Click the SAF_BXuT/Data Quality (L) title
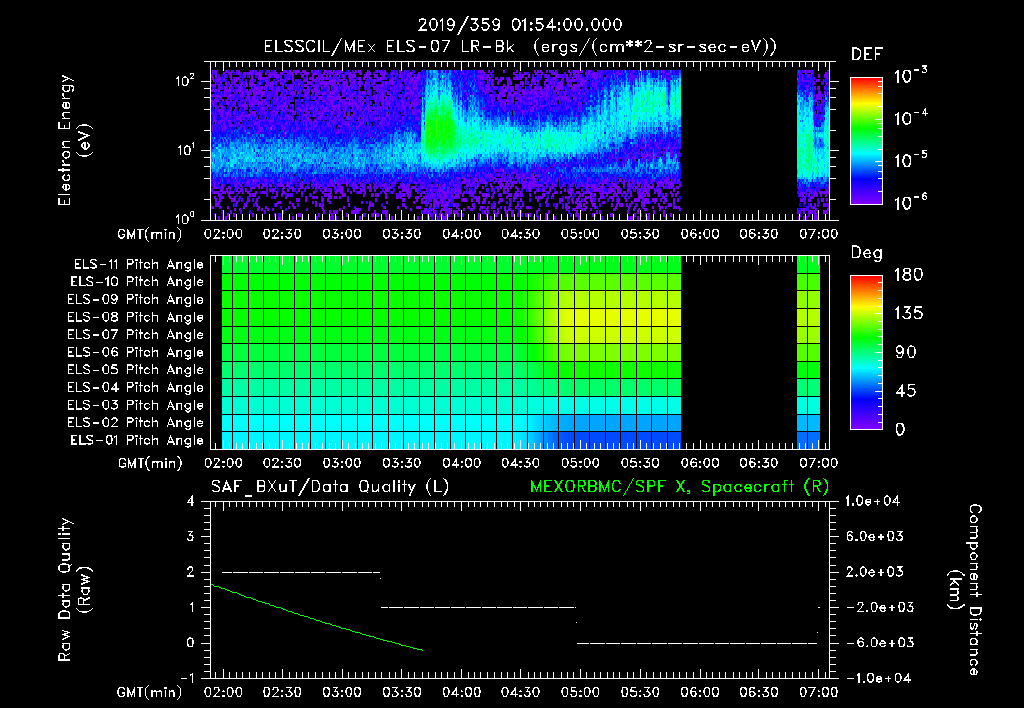Image resolution: width=1024 pixels, height=708 pixels. point(330,487)
